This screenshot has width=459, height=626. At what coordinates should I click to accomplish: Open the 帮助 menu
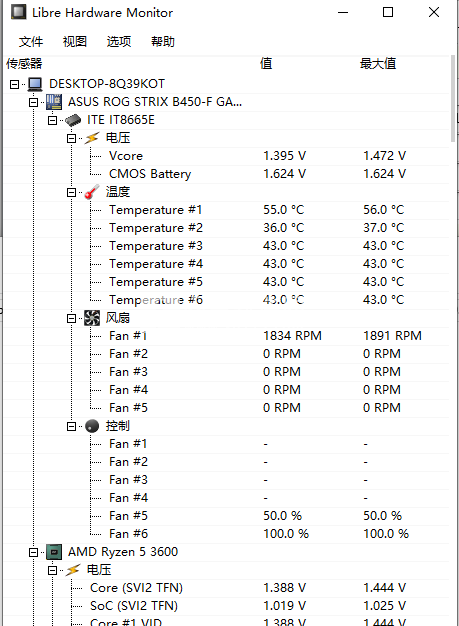162,42
